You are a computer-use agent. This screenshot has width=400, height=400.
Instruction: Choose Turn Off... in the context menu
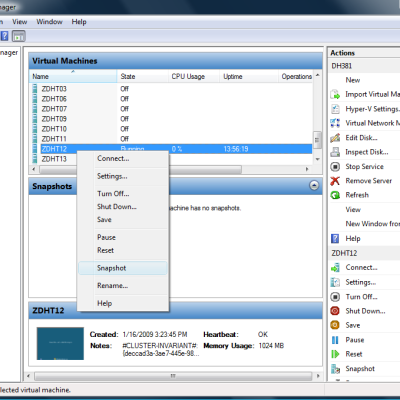click(x=123, y=194)
